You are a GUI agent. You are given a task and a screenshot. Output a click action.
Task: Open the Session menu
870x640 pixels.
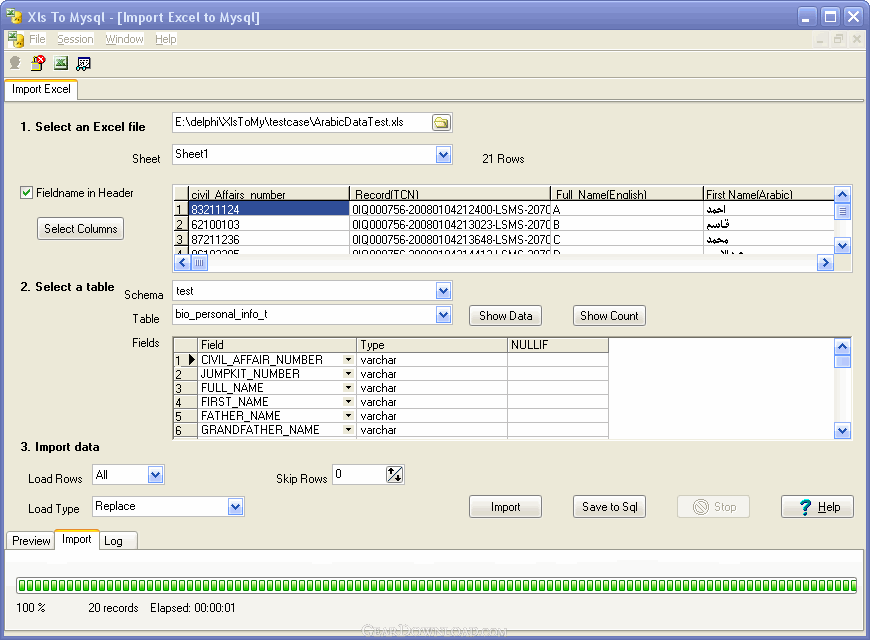pyautogui.click(x=75, y=39)
